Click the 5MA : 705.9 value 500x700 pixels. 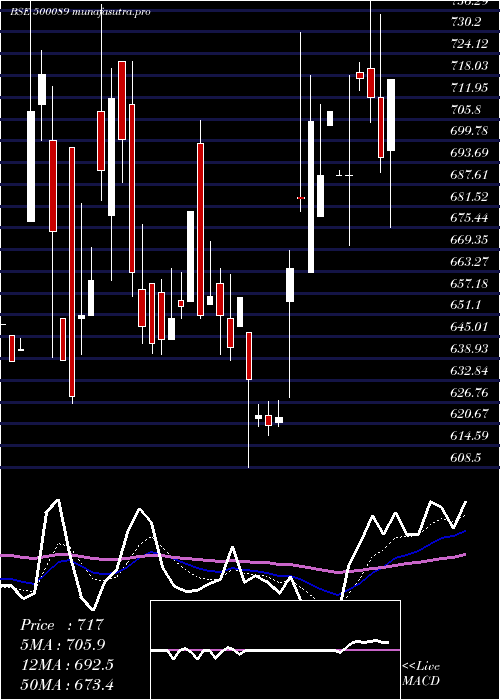pos(62,645)
